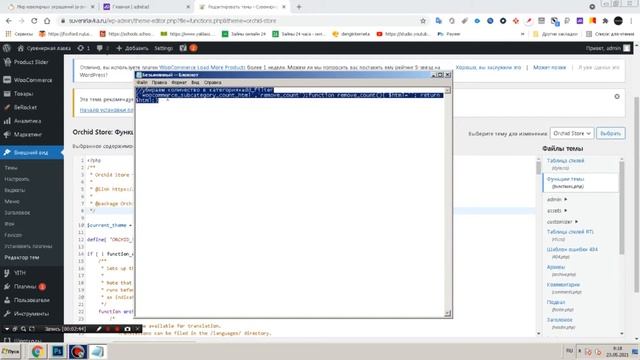Click the WordPress logo in admin bar
Screen dimensions: 640x360
(x=7, y=48)
